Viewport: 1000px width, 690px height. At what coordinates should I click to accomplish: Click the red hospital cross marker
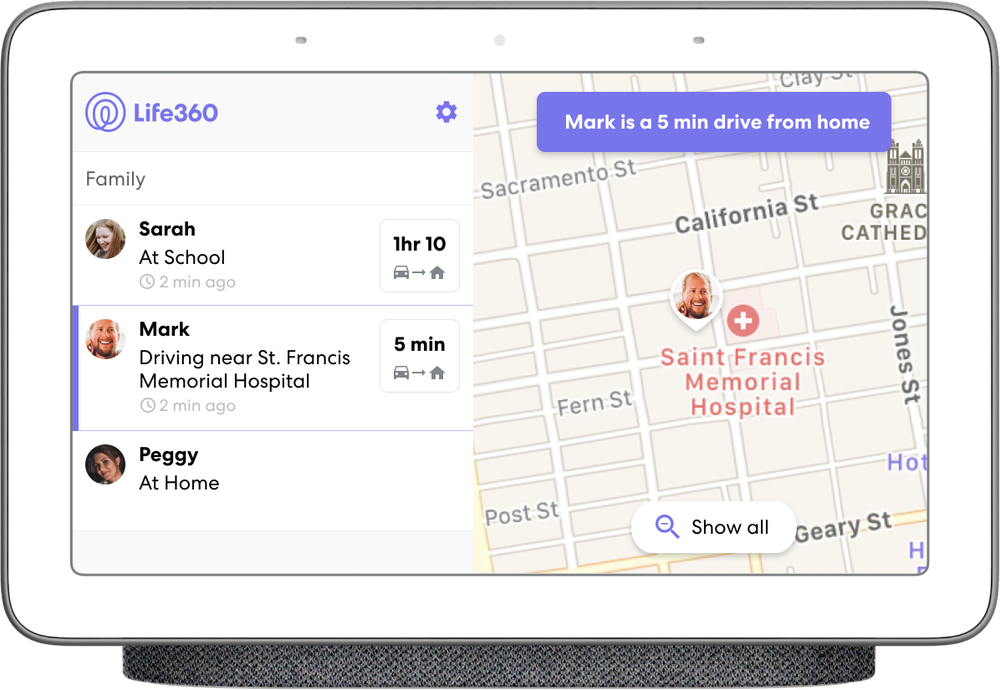click(743, 321)
